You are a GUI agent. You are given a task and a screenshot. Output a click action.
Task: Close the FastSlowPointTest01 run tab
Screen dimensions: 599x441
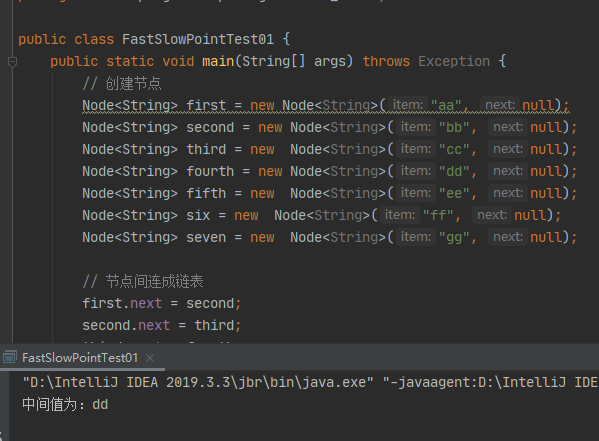click(x=150, y=358)
